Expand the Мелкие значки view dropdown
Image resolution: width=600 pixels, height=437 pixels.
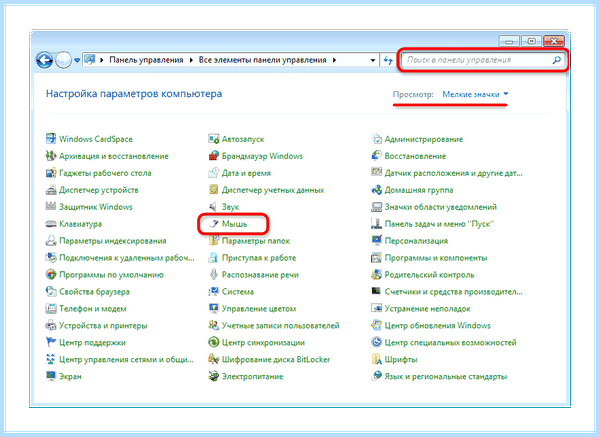(475, 94)
